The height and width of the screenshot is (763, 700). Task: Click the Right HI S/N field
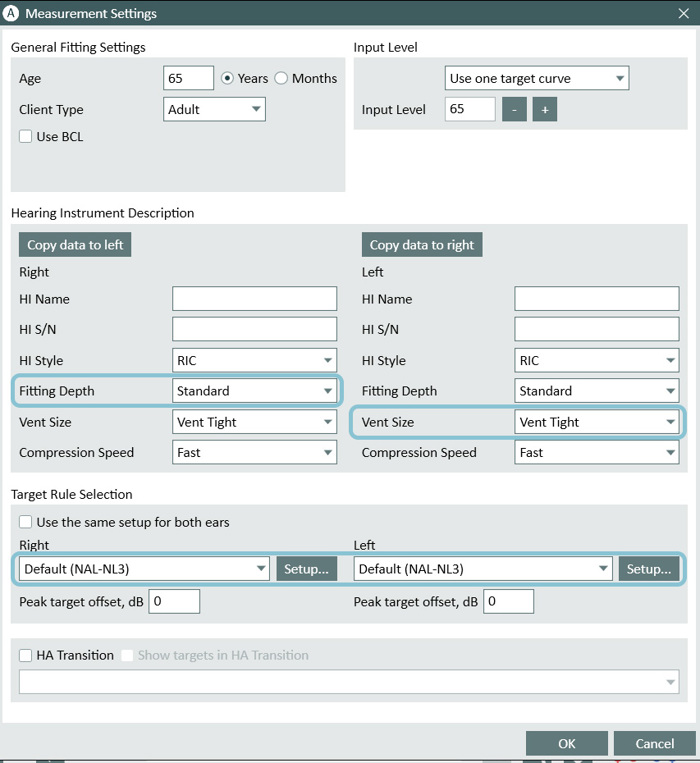(x=254, y=329)
